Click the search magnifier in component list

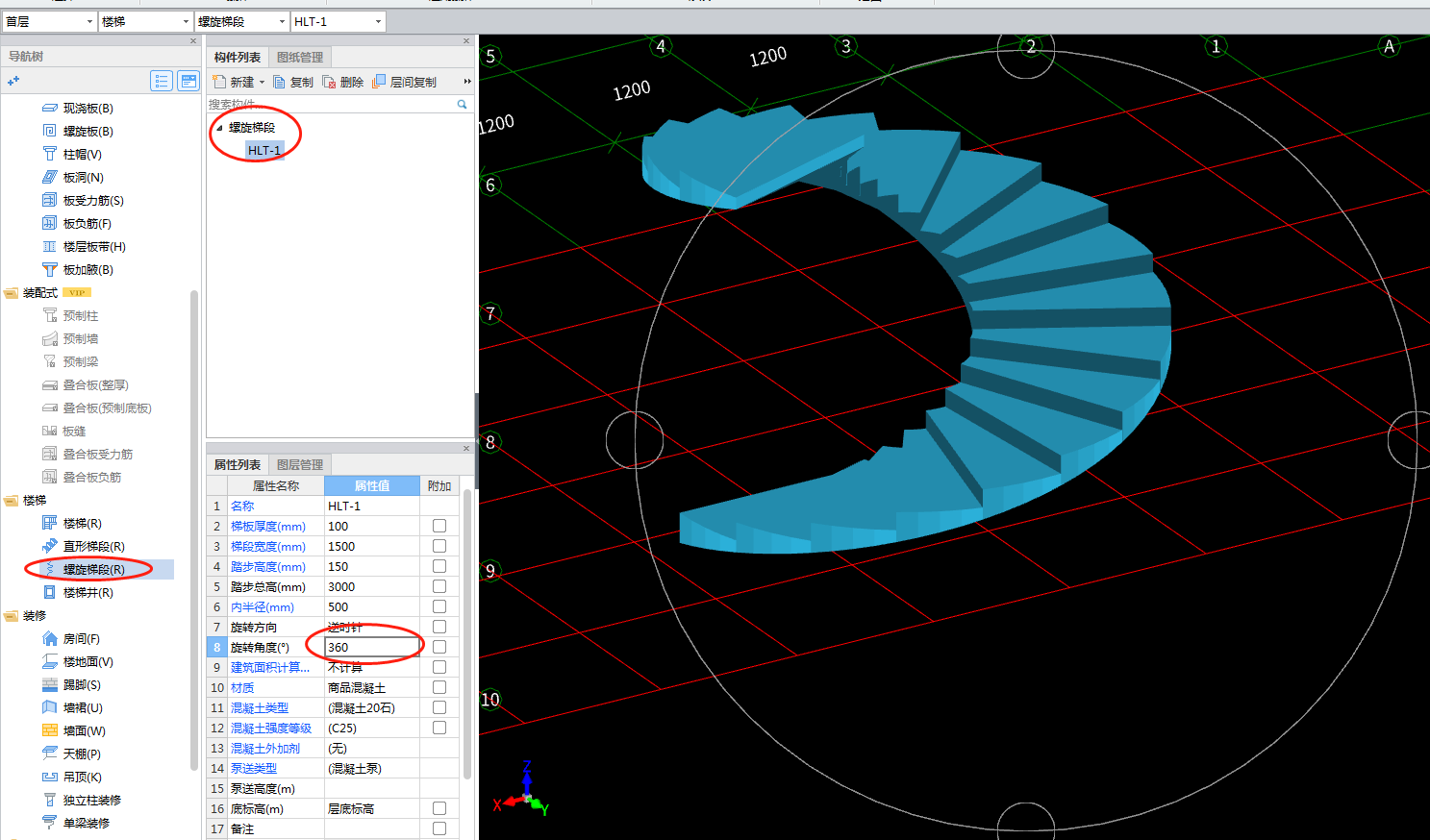point(463,104)
